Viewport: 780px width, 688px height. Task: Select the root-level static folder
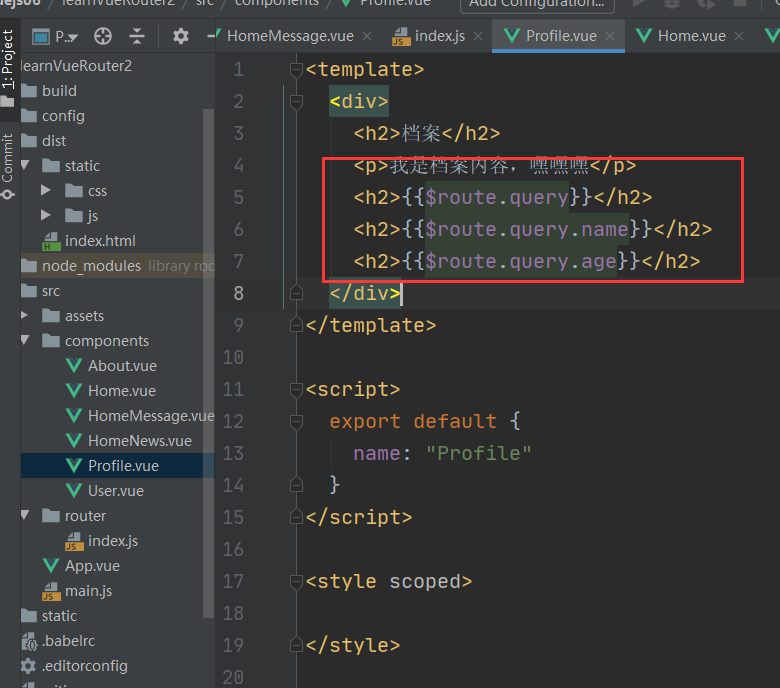point(59,616)
